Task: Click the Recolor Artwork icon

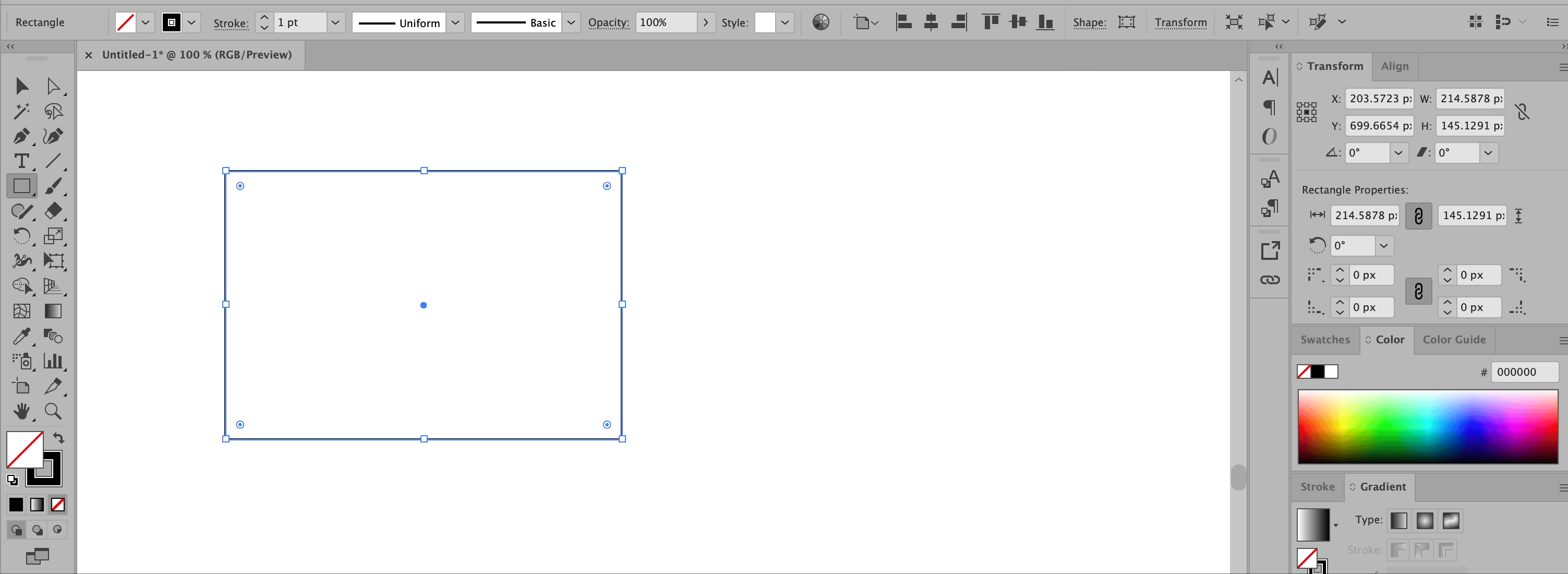Action: (x=821, y=22)
